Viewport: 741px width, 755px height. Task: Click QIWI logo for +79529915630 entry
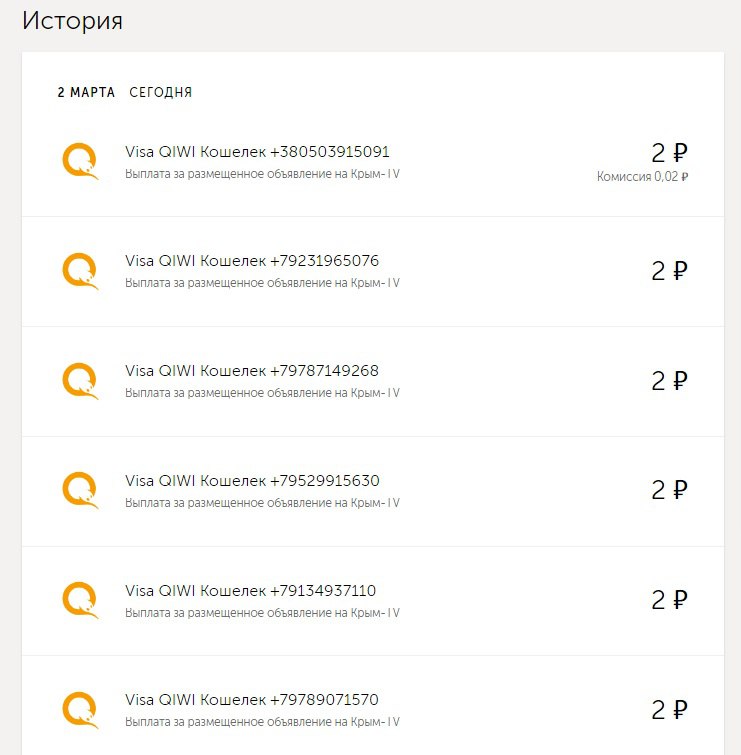(x=80, y=491)
